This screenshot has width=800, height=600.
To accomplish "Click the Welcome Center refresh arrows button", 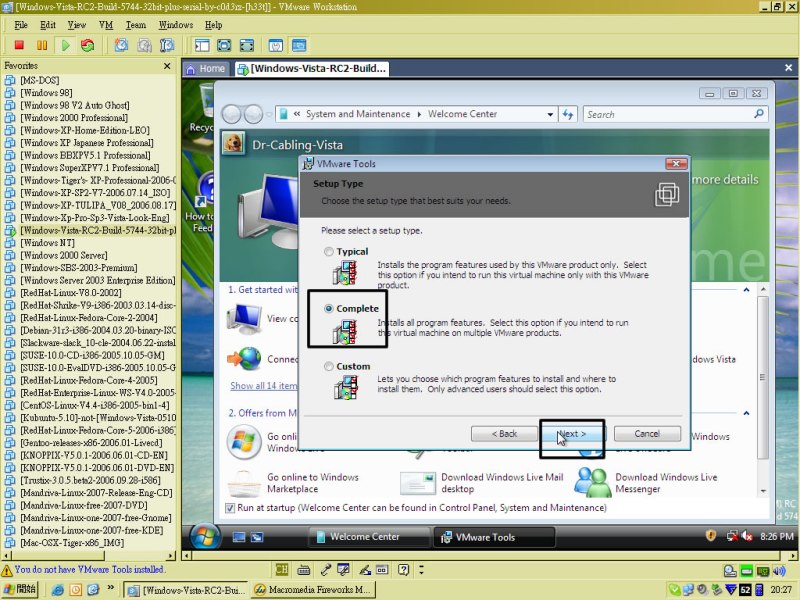I will click(x=568, y=114).
